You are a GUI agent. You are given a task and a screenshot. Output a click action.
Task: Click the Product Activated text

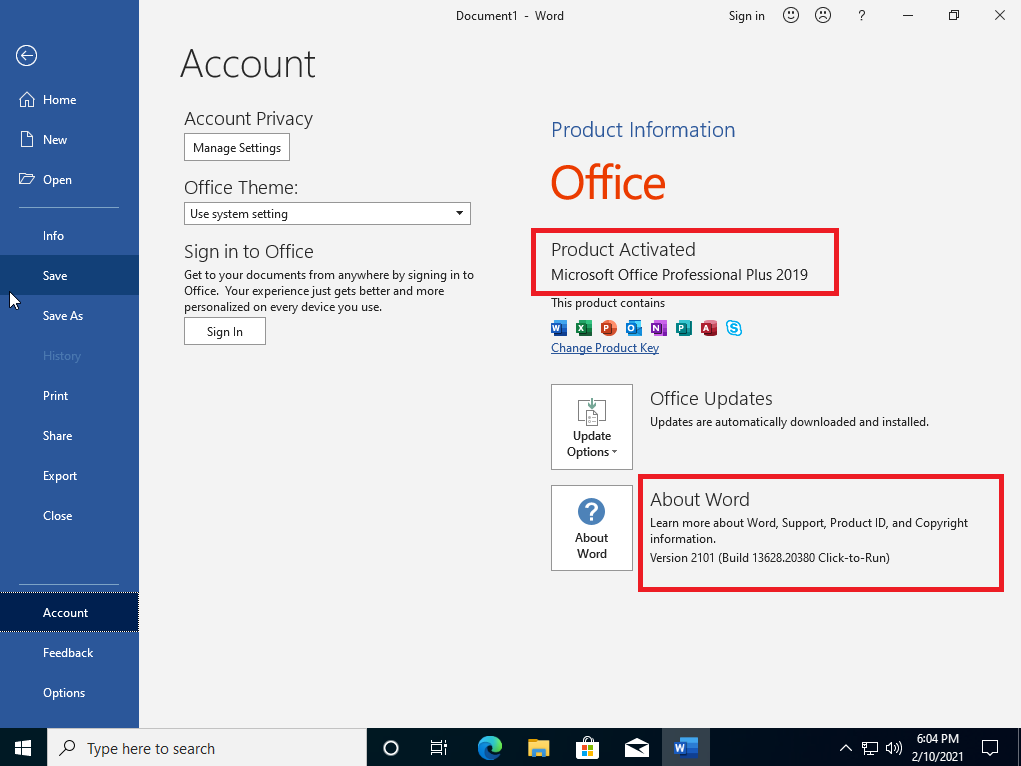click(623, 249)
